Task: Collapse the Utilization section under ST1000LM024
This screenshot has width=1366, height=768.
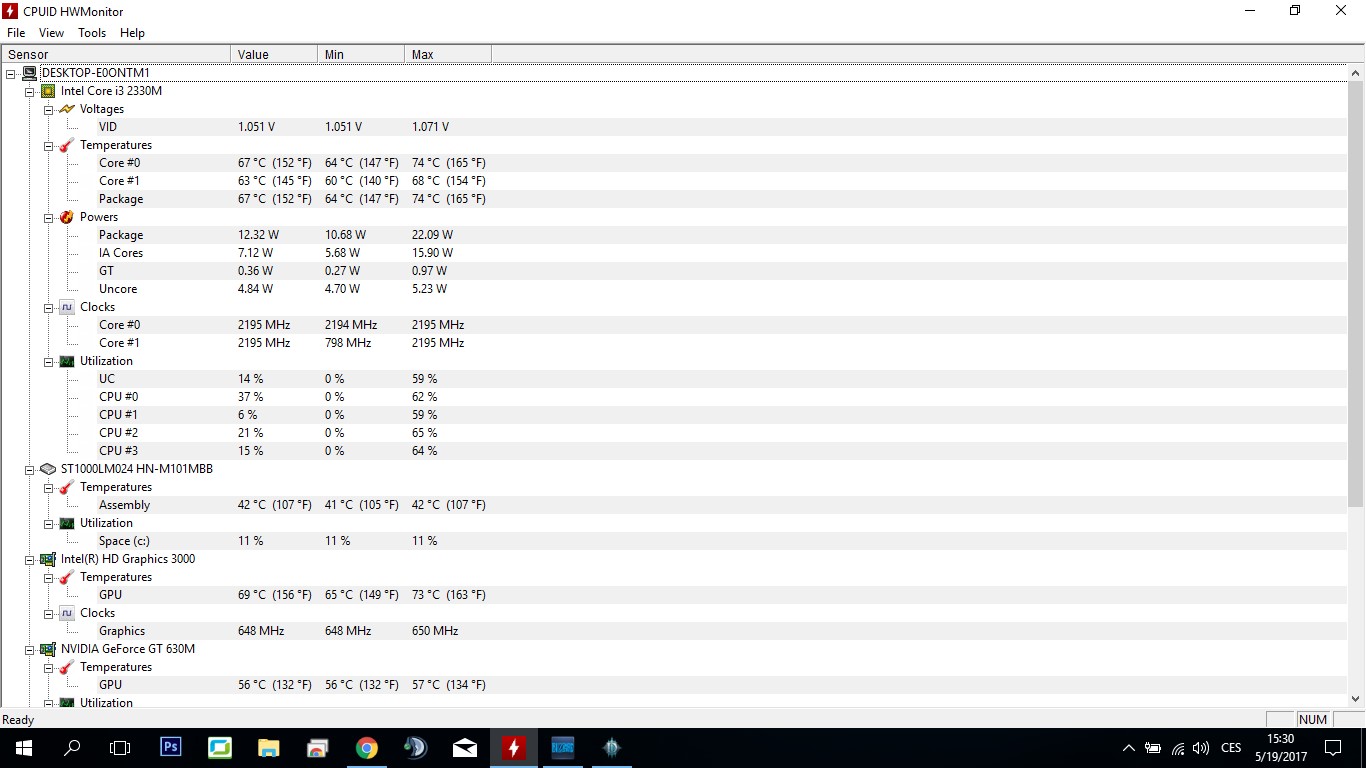Action: coord(48,523)
